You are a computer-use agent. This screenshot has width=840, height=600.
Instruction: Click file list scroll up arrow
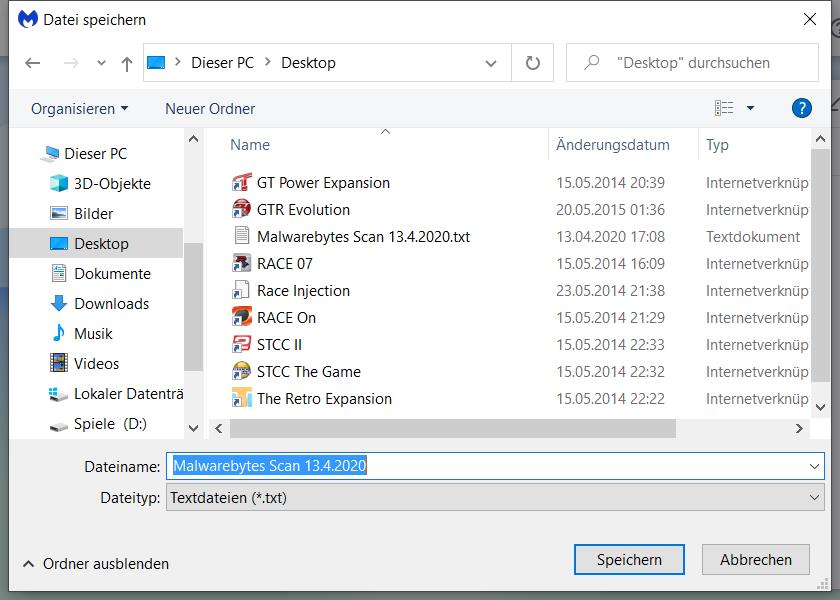[820, 139]
